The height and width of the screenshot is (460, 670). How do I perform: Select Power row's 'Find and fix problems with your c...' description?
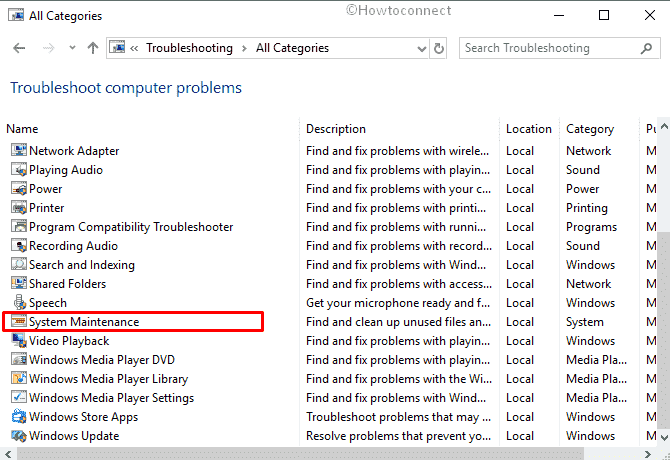pyautogui.click(x=398, y=189)
